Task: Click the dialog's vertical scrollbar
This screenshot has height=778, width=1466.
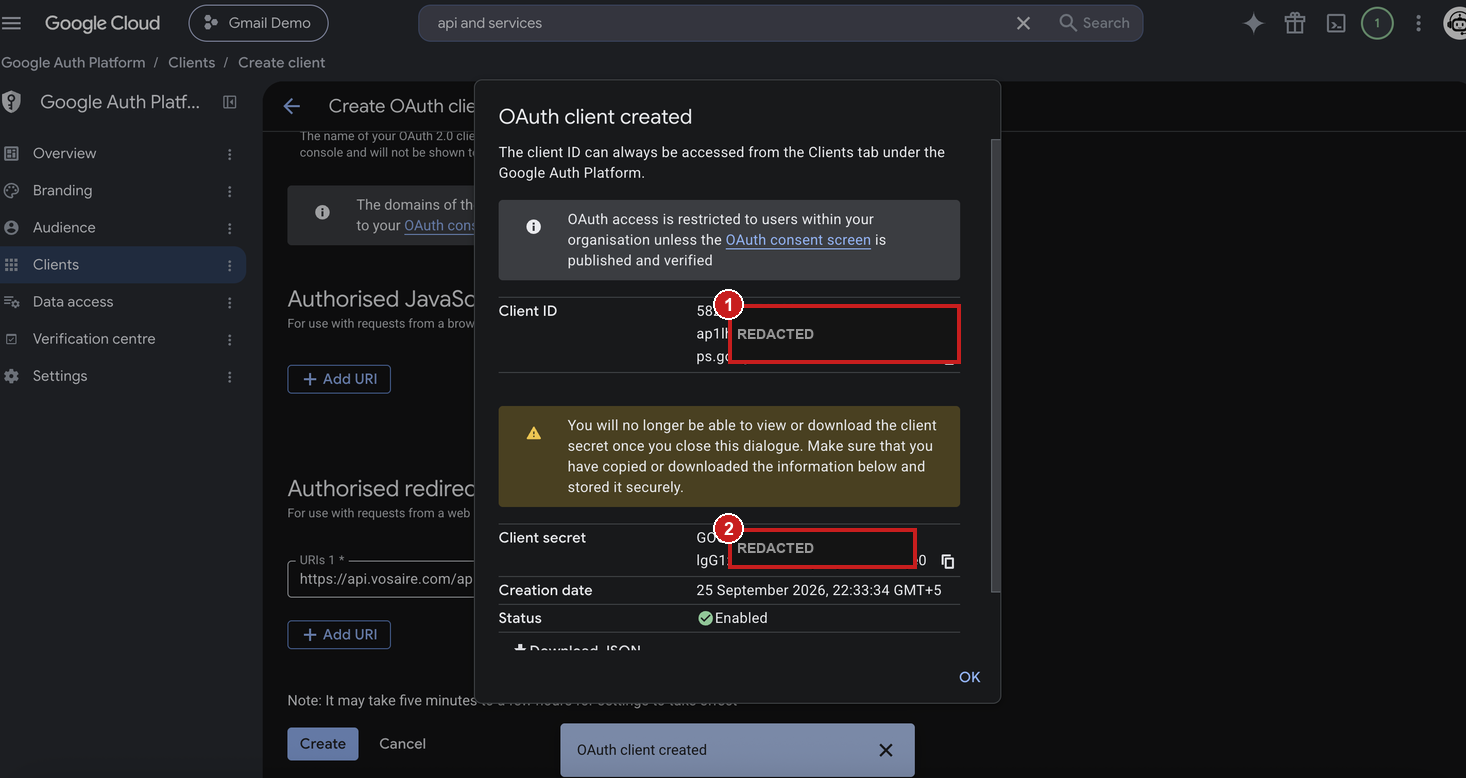Action: 994,365
